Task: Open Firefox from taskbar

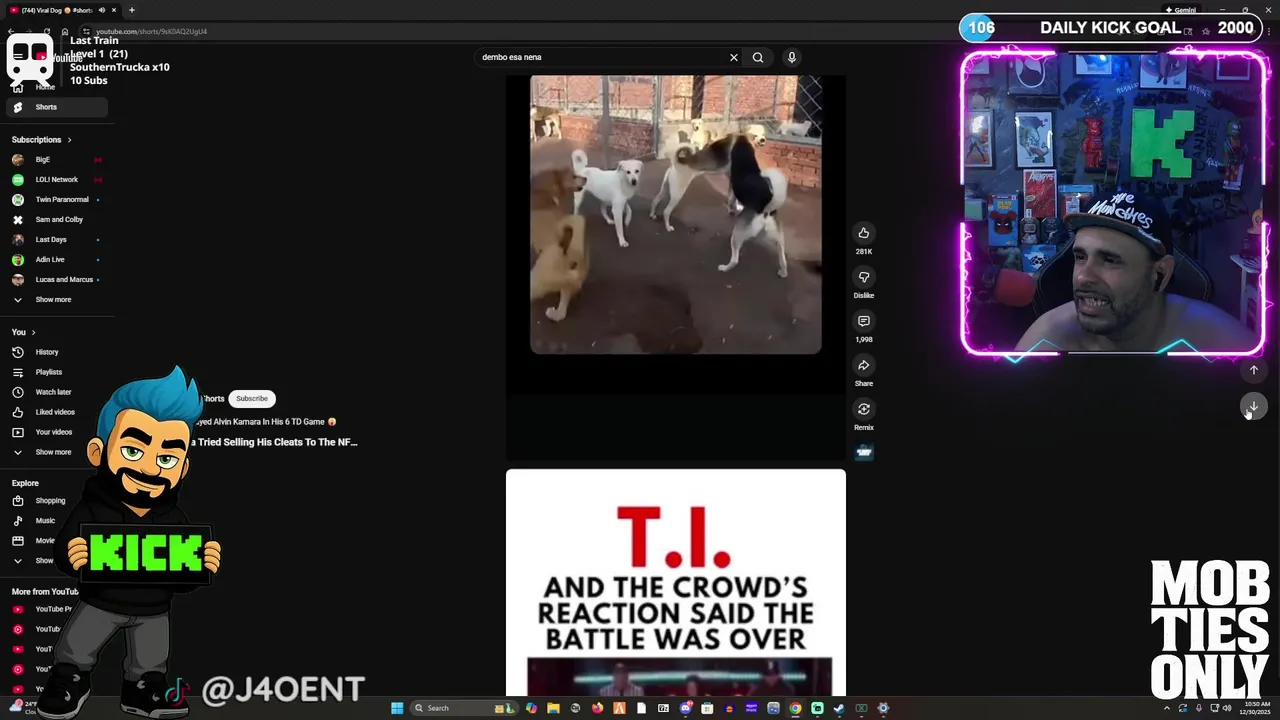Action: pos(597,708)
